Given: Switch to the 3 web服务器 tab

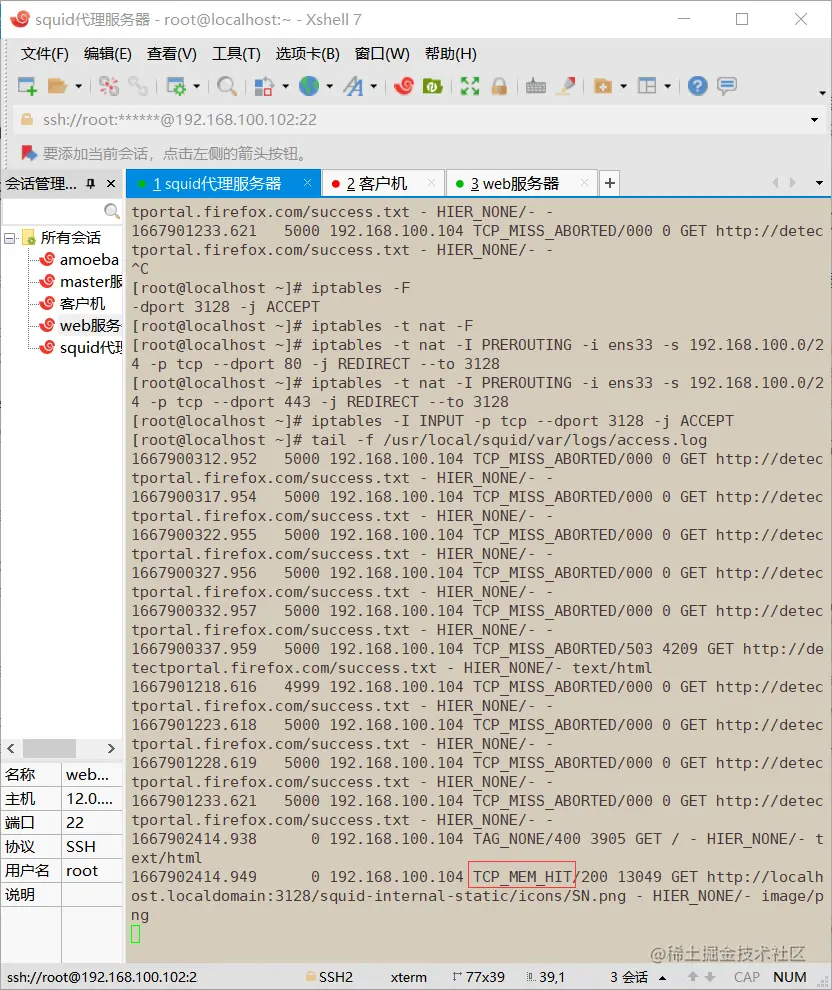Looking at the screenshot, I should [x=521, y=184].
